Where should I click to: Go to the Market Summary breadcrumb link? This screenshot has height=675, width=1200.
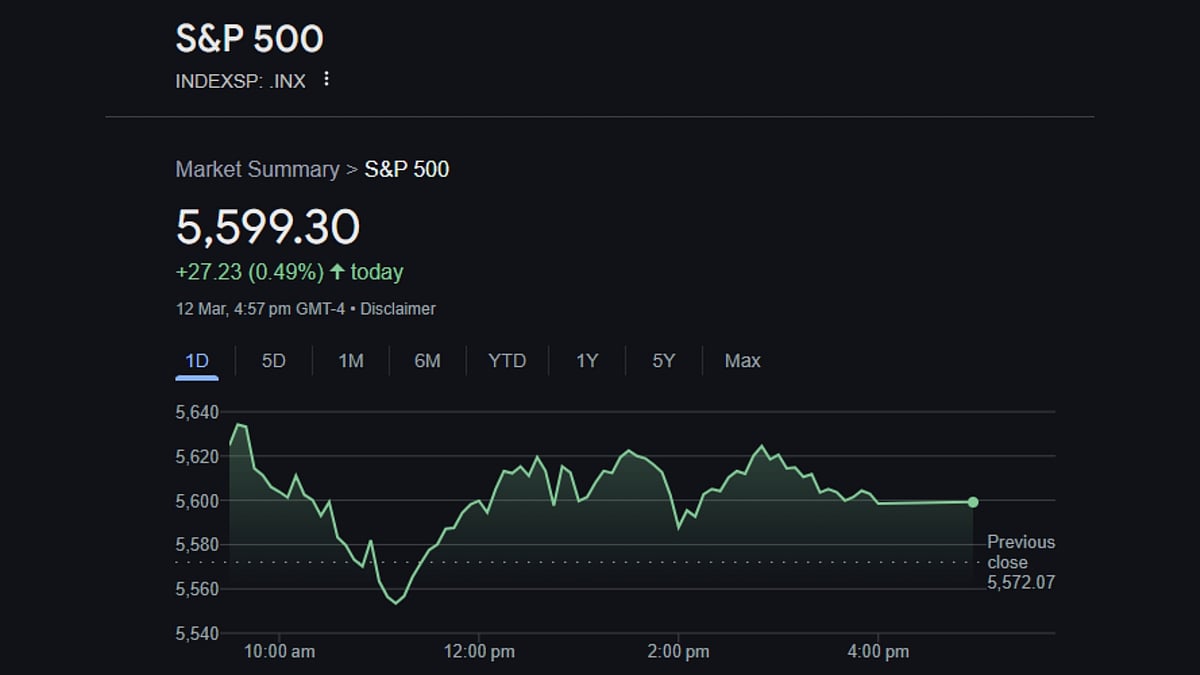click(x=257, y=169)
